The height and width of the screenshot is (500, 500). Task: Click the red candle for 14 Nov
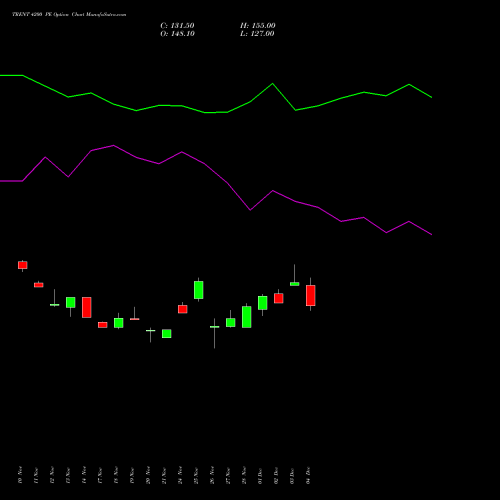[x=87, y=307]
